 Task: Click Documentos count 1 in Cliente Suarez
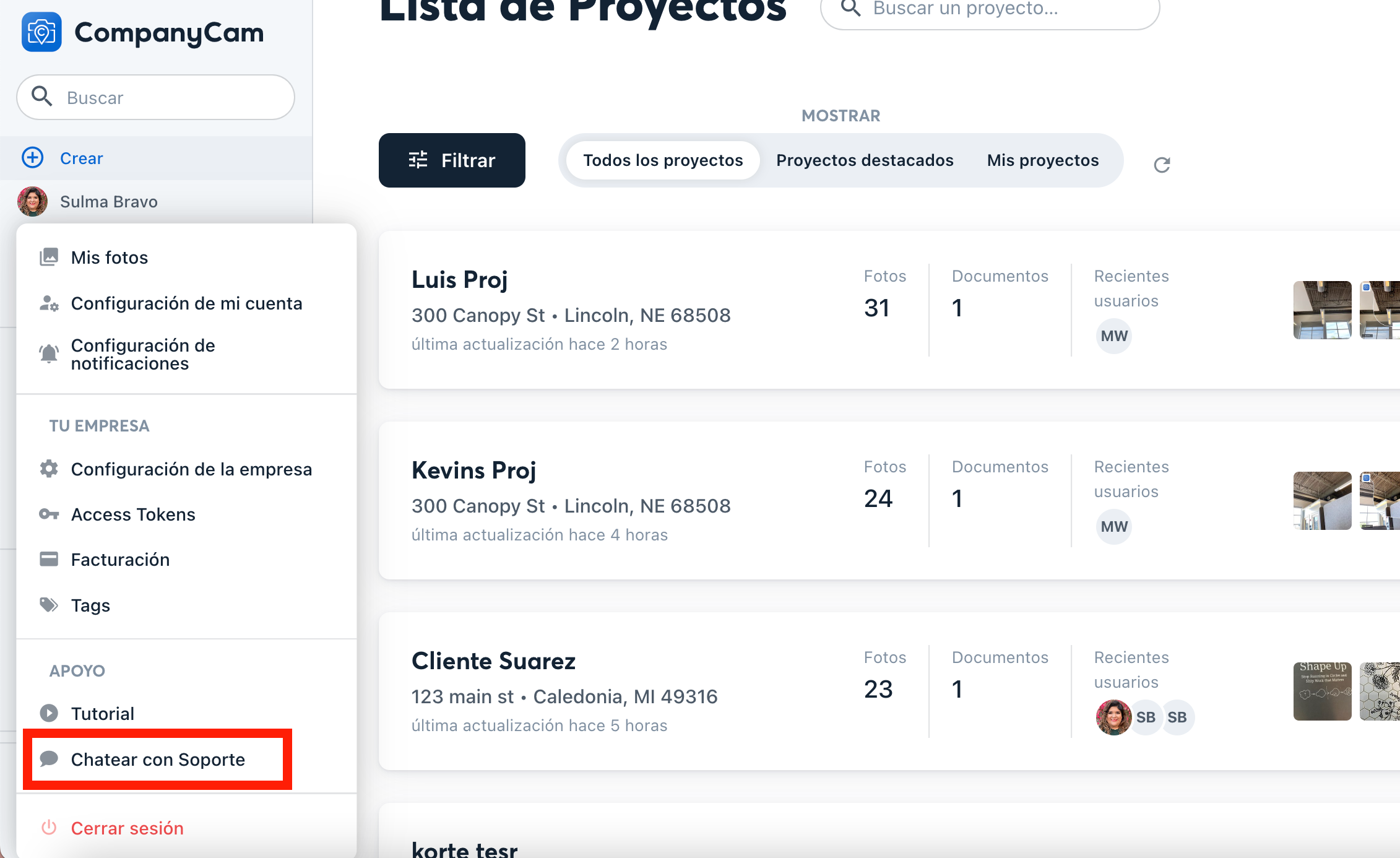pos(957,689)
